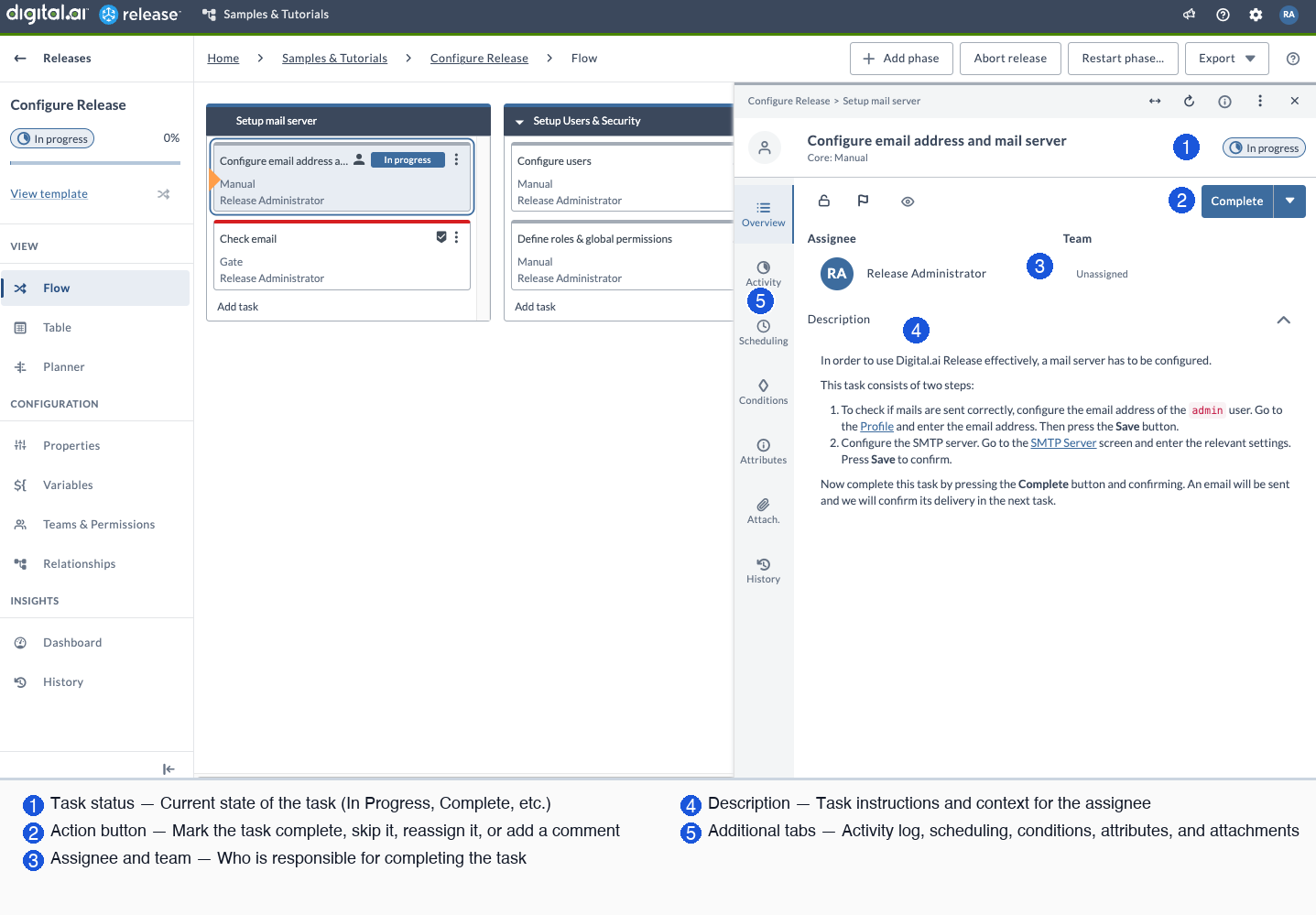Open settings gear in top bar
Image resolution: width=1316 pixels, height=915 pixels.
pyautogui.click(x=1256, y=15)
